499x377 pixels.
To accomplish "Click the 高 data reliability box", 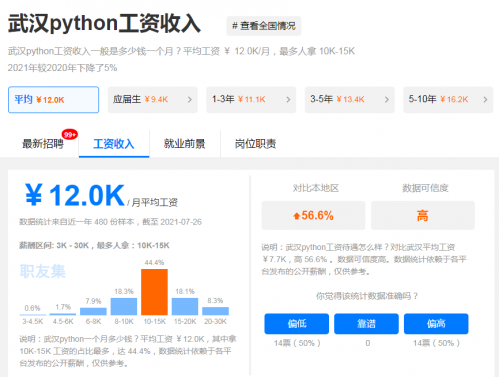I will point(423,215).
